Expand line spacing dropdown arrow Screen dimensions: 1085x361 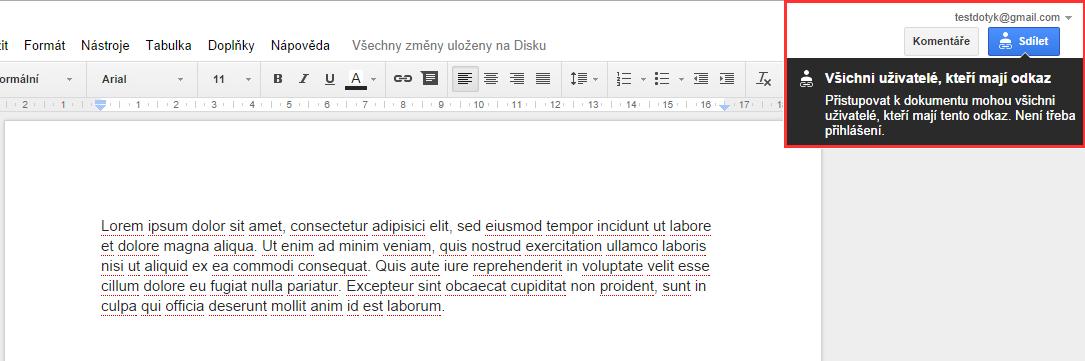point(595,80)
